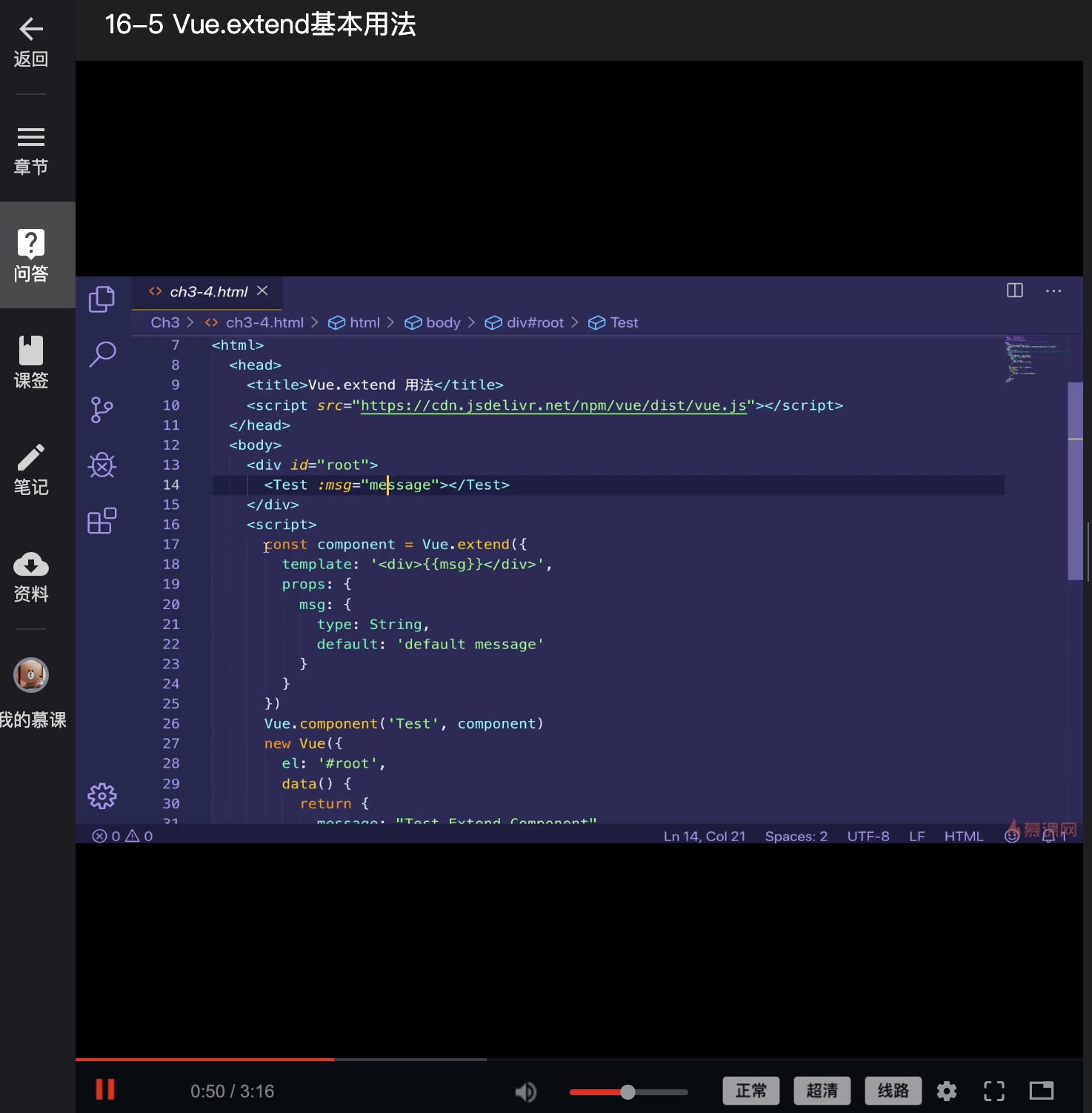Viewport: 1092px width, 1113px height.
Task: Open the Source Control branch icon
Action: pyautogui.click(x=102, y=409)
